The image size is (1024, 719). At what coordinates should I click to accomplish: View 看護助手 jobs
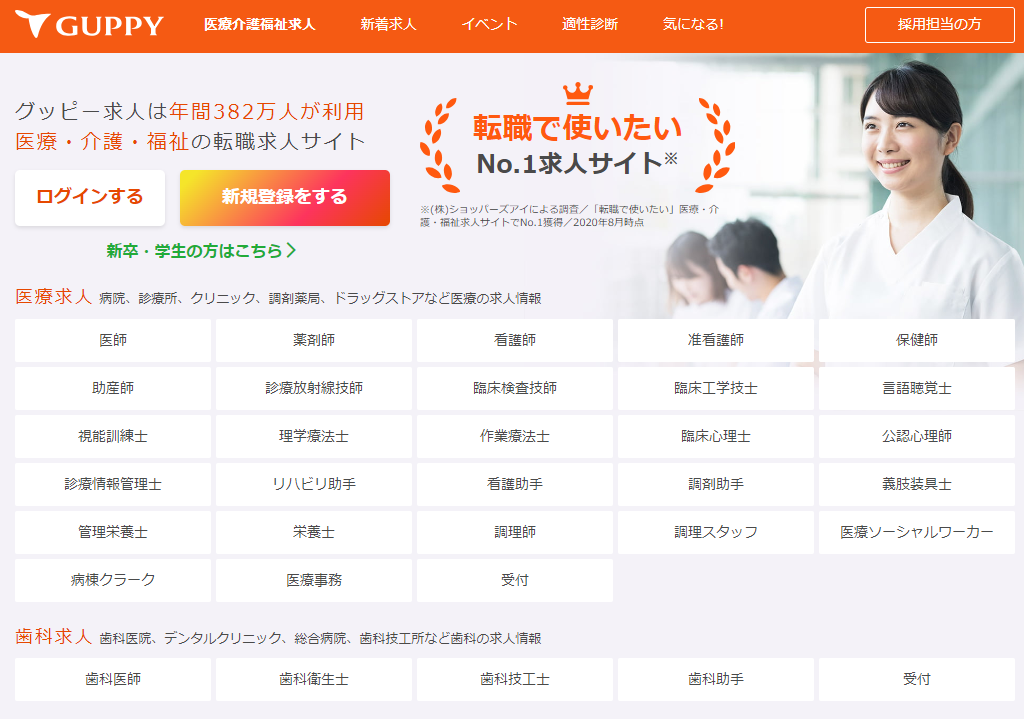[515, 485]
